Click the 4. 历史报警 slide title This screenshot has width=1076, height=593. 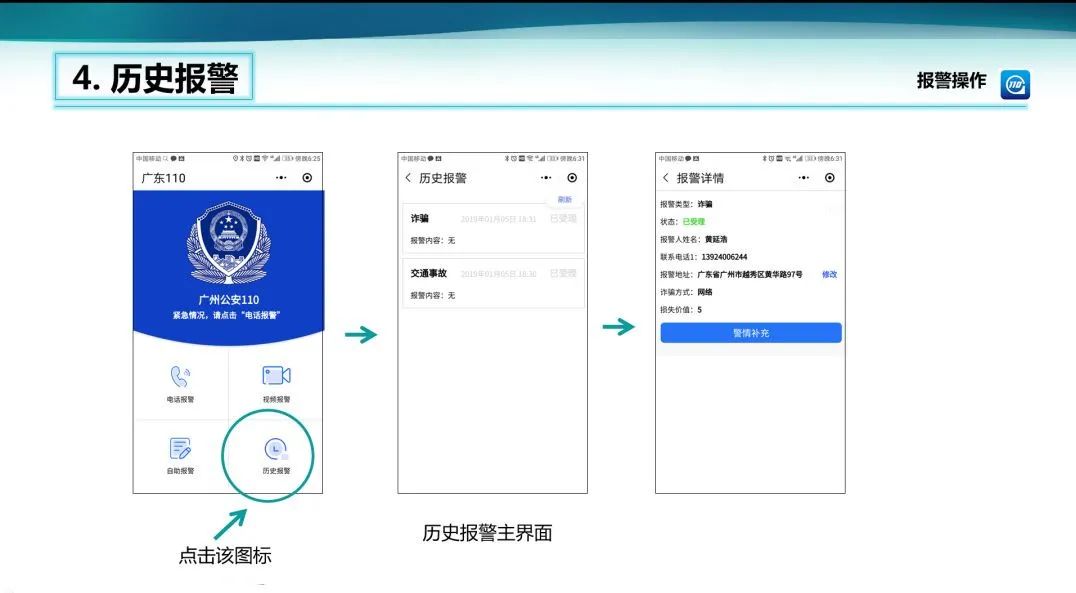click(x=154, y=78)
